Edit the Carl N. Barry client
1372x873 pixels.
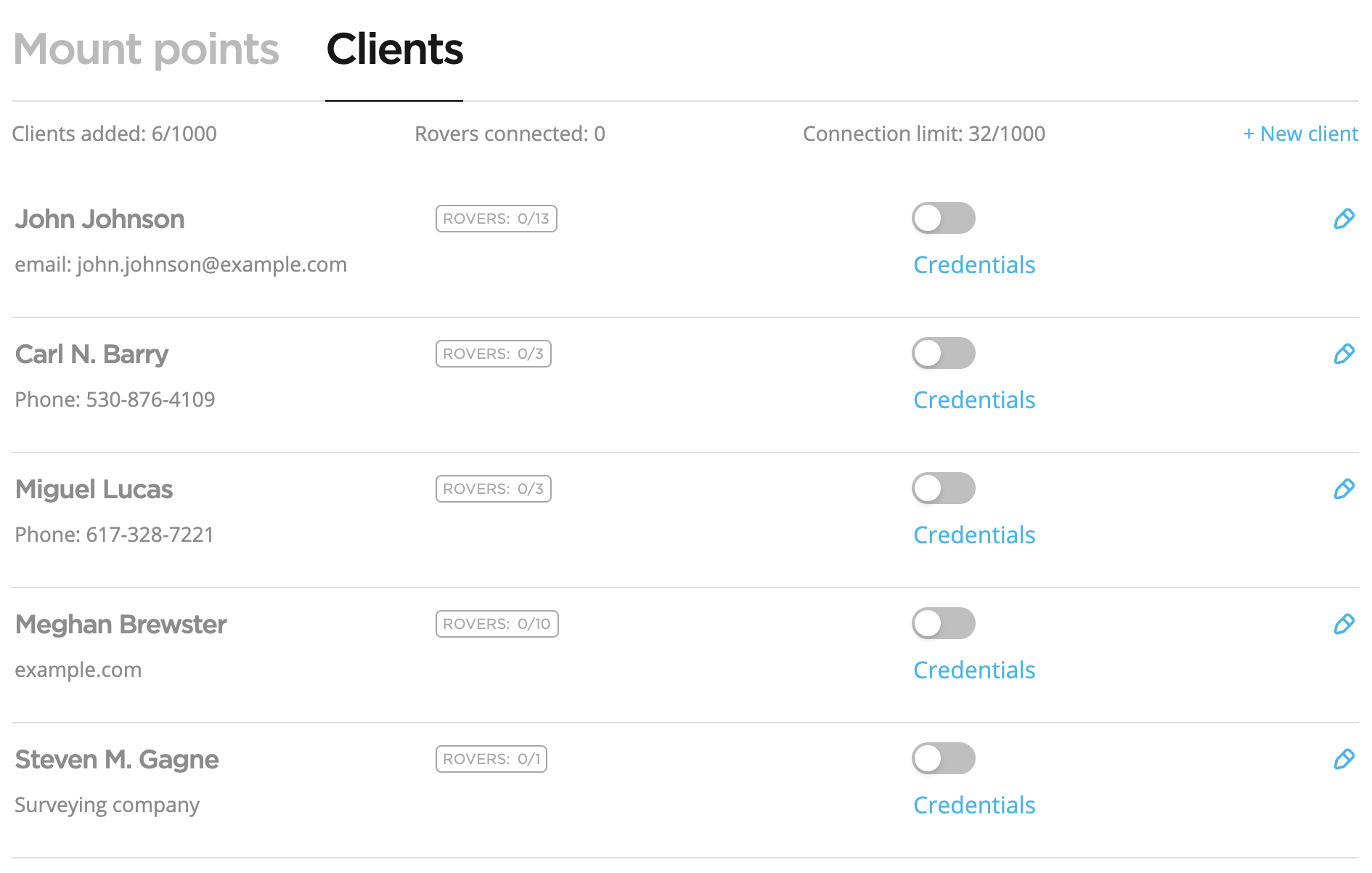coord(1344,354)
